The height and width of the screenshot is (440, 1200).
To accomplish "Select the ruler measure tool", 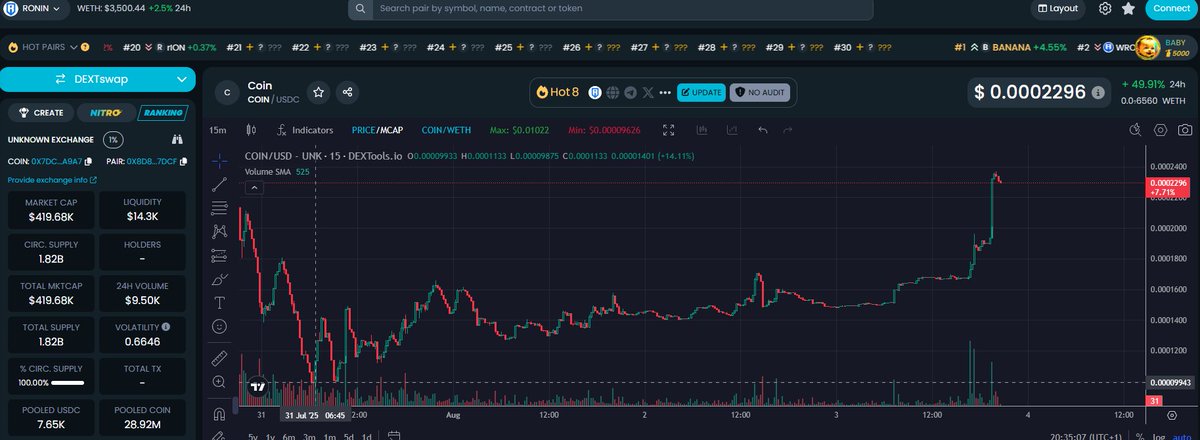I will [x=220, y=358].
